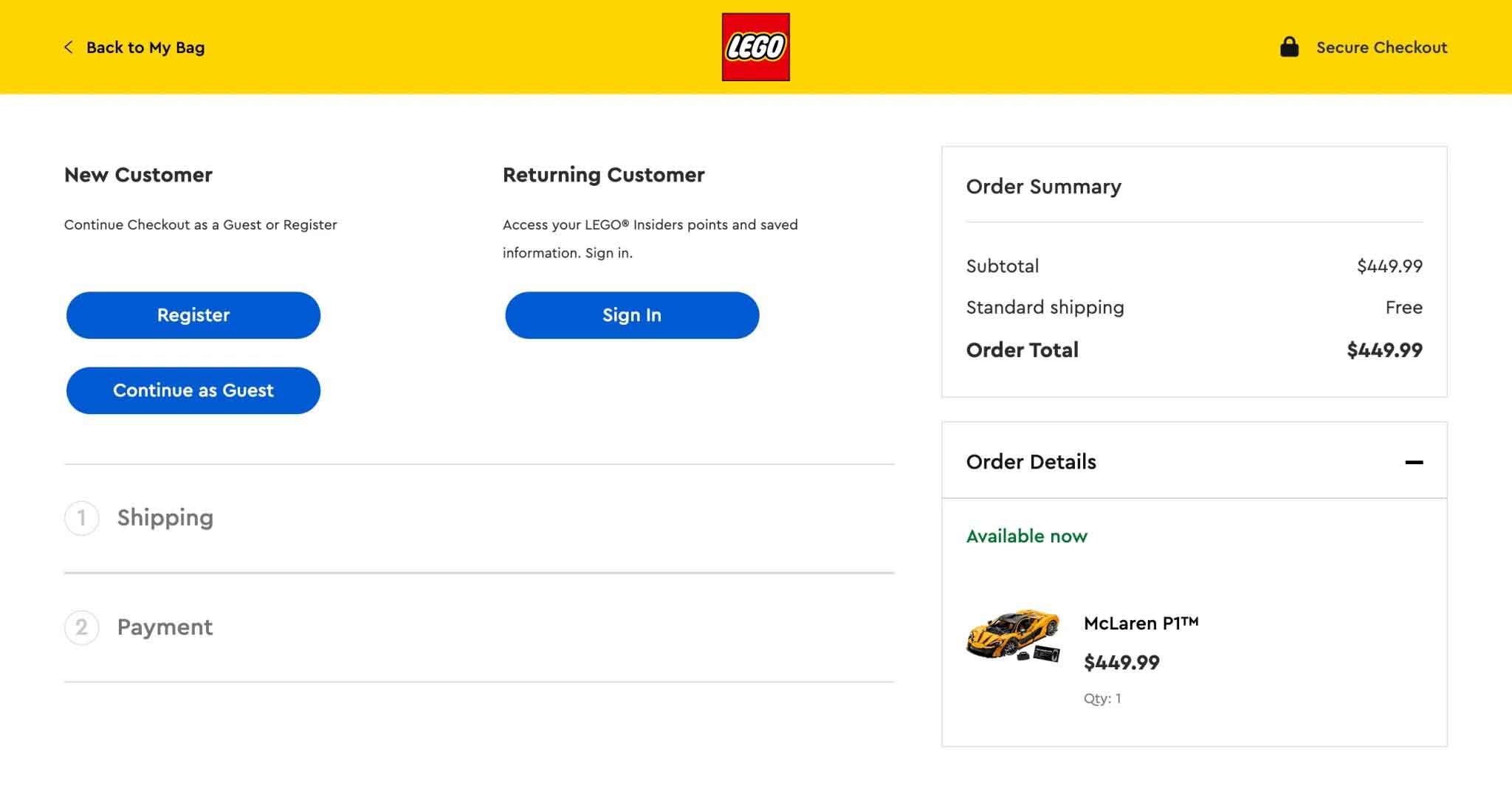The width and height of the screenshot is (1512, 786).
Task: Click the LEGO logo
Action: [x=755, y=46]
